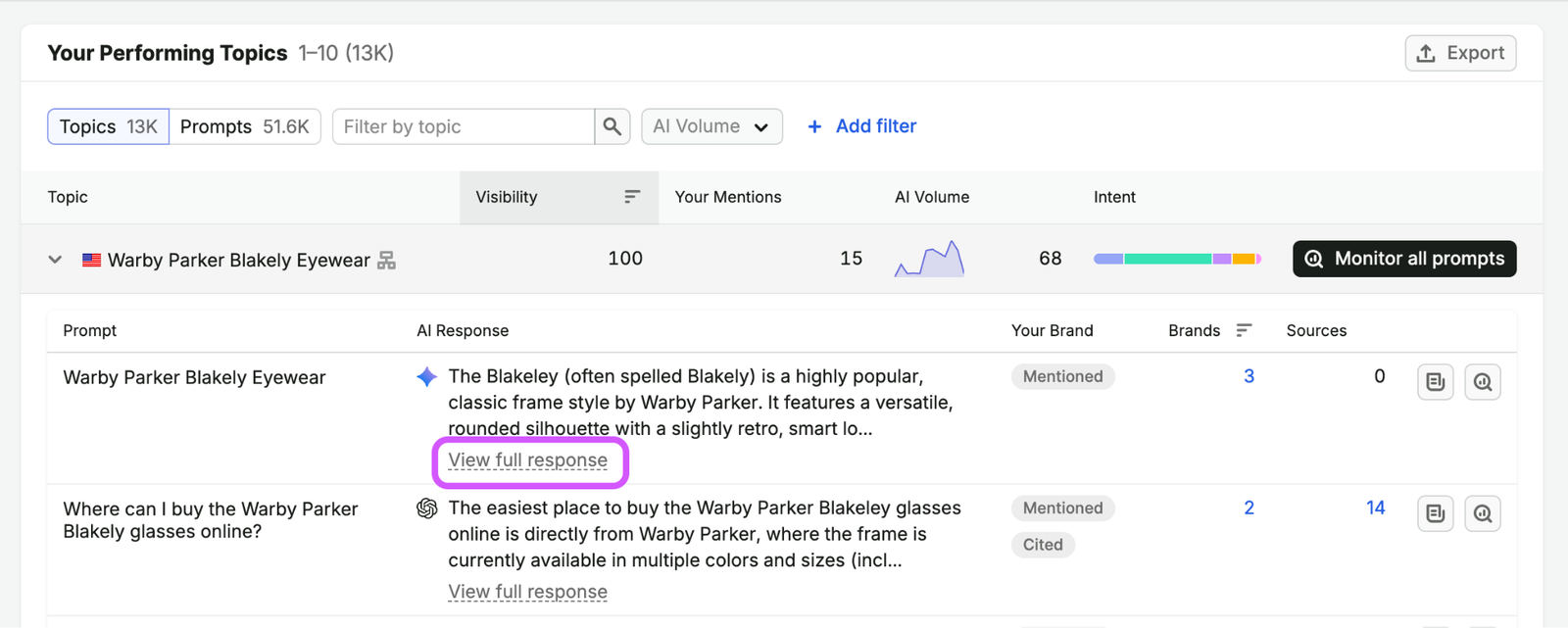The width and height of the screenshot is (1568, 628).
Task: Click the Brands column sort icon
Action: (1244, 330)
